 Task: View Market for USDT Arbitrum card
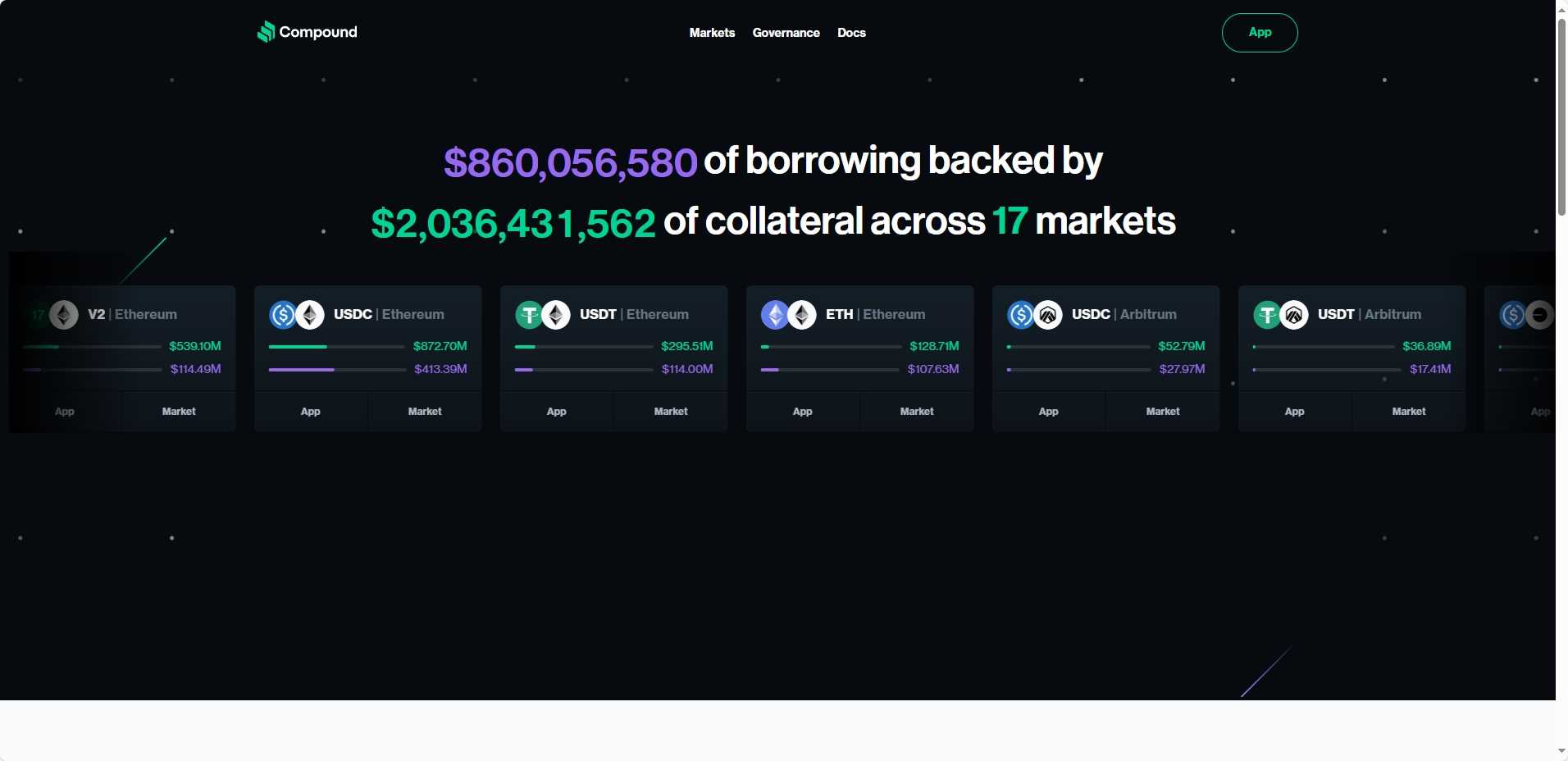click(x=1409, y=412)
